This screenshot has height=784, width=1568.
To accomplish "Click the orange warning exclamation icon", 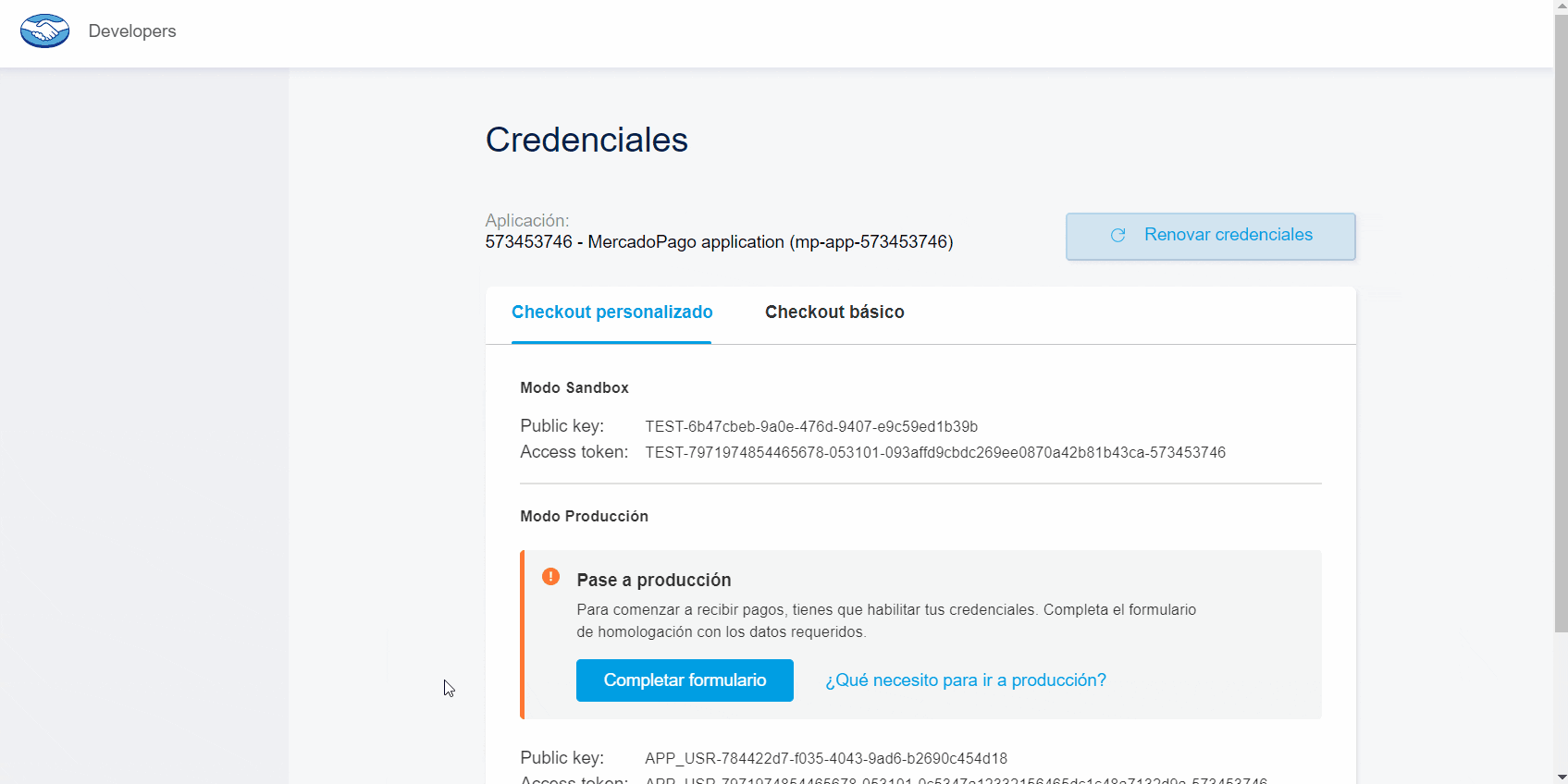I will click(x=550, y=577).
